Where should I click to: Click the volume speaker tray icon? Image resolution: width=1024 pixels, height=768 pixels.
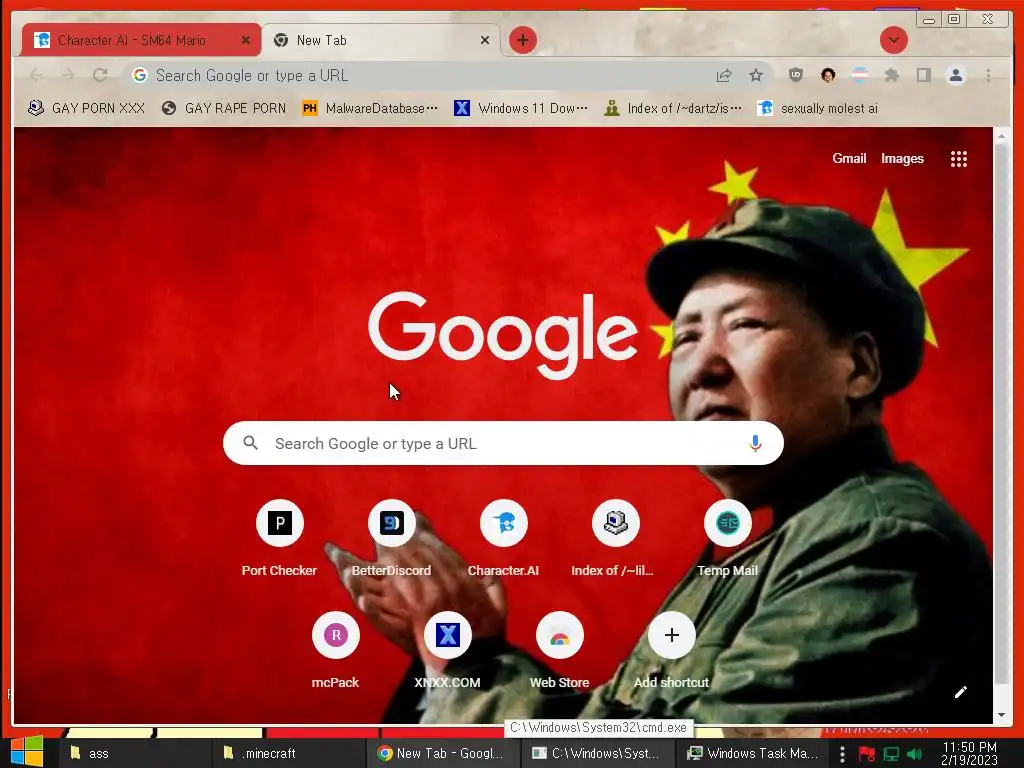coord(914,754)
